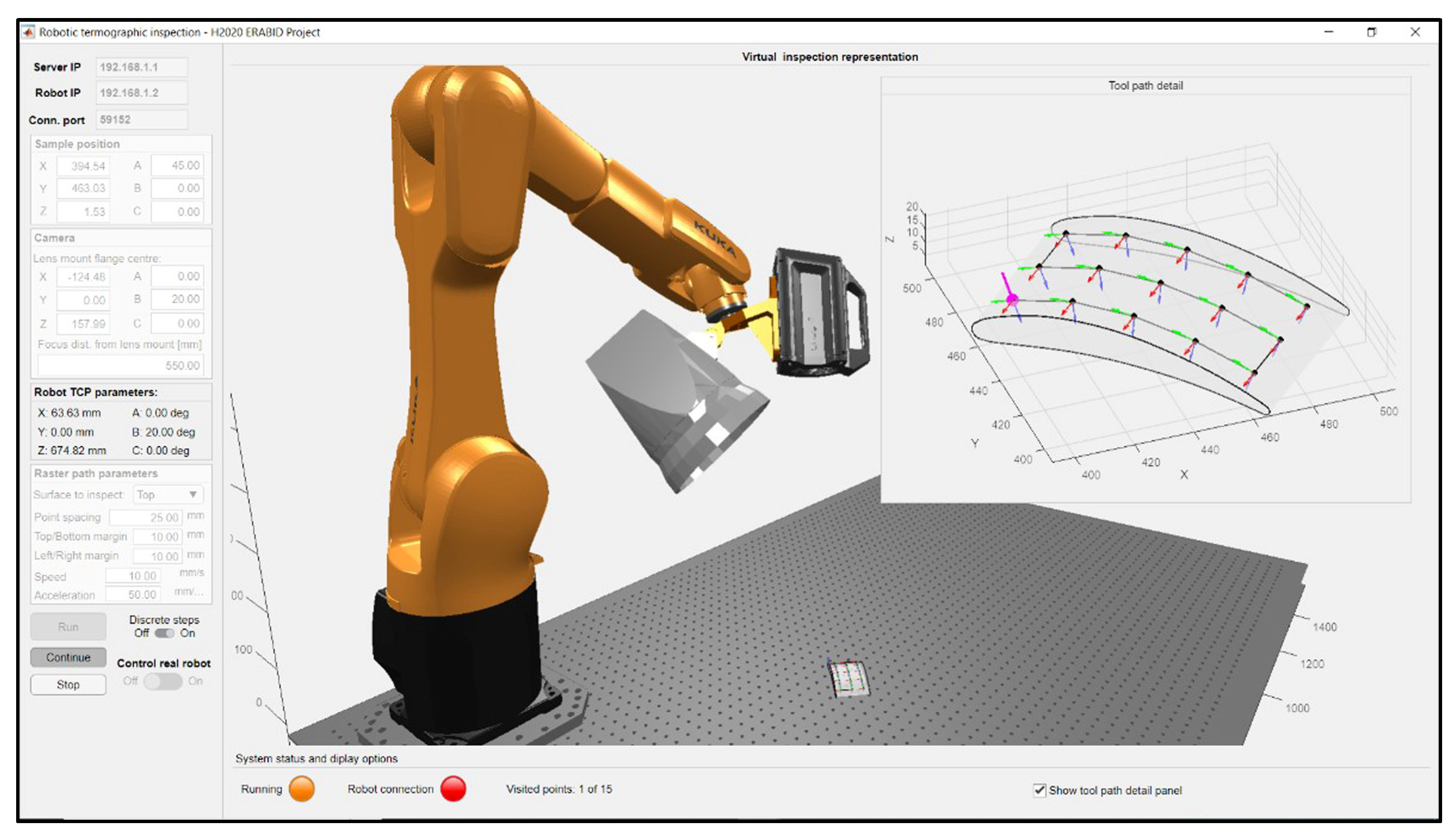Image resolution: width=1456 pixels, height=840 pixels.
Task: Click the Stop button
Action: (68, 685)
